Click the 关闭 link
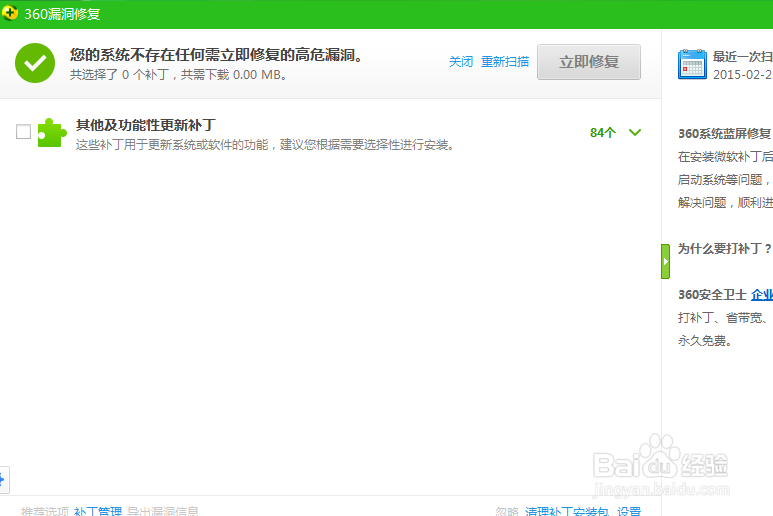 tap(460, 62)
